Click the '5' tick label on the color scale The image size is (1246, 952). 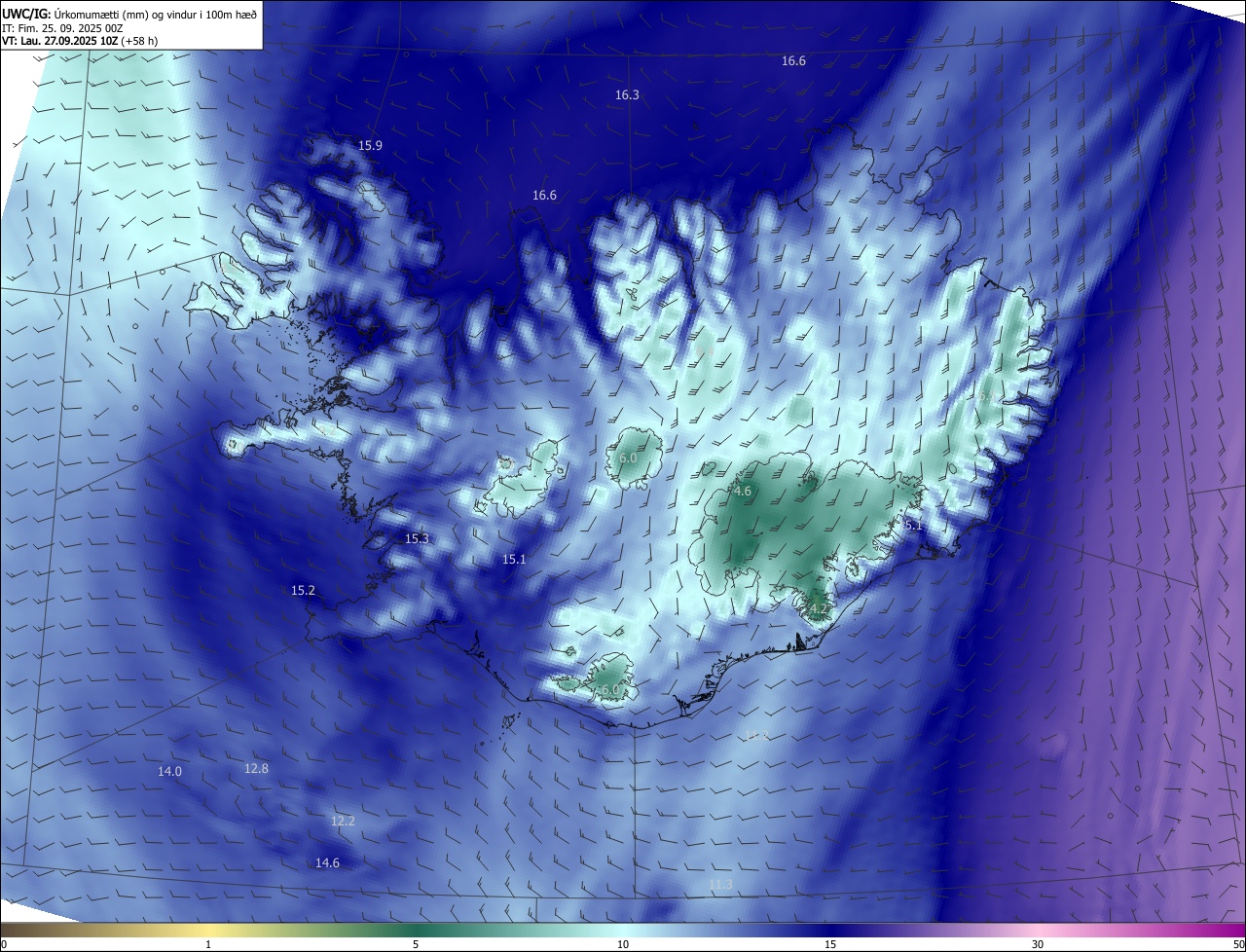[416, 944]
